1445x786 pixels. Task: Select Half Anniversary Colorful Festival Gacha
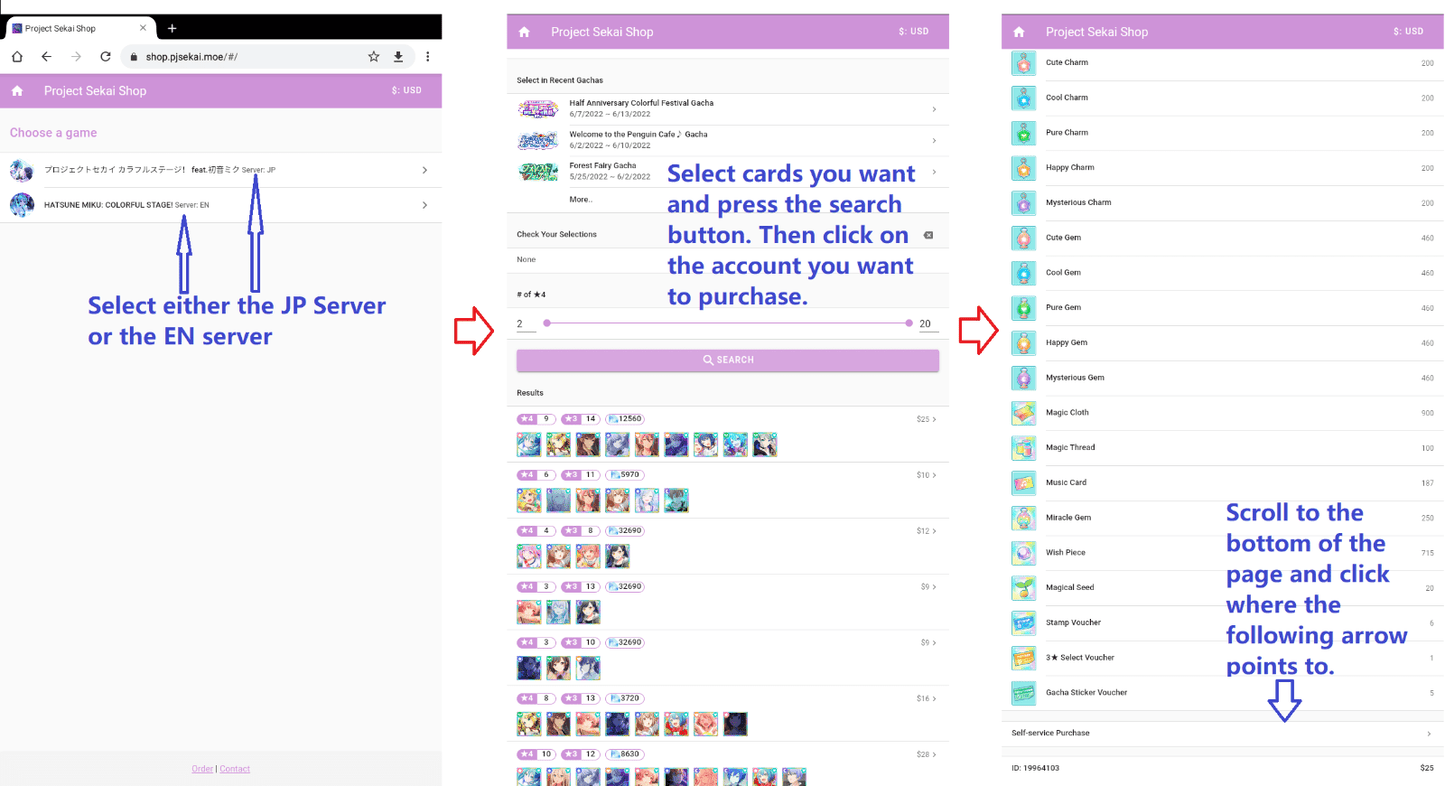727,109
